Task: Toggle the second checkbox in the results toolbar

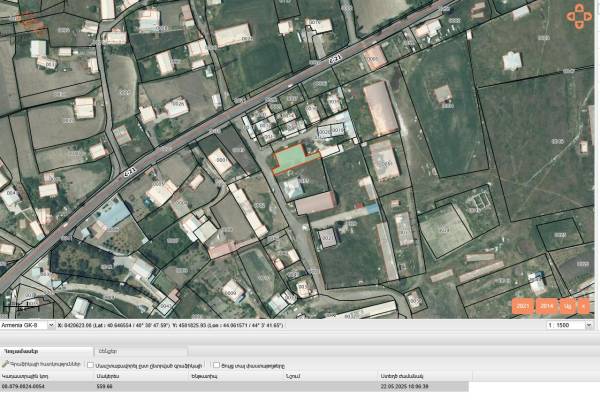Action: [216, 364]
